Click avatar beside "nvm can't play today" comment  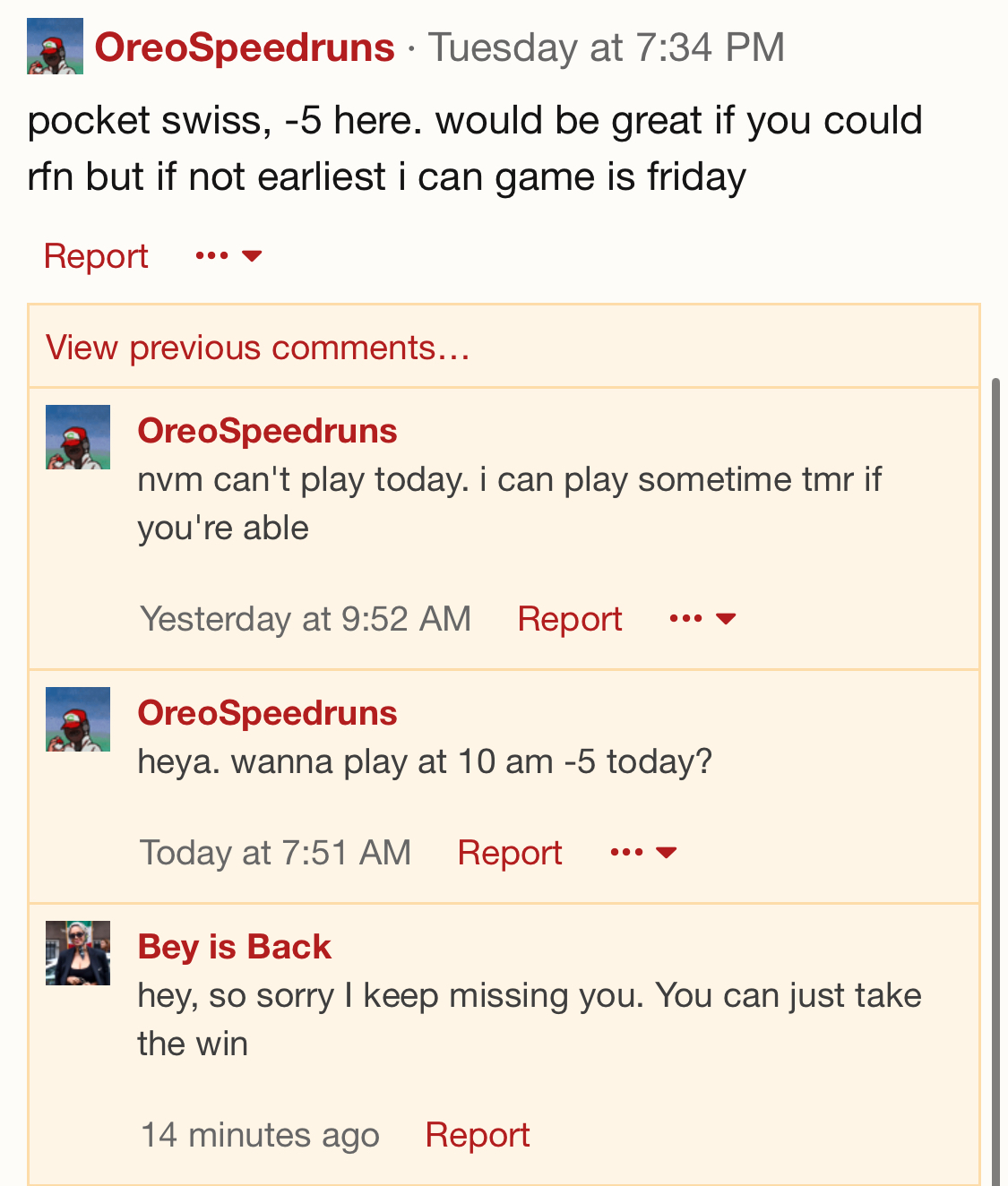78,437
